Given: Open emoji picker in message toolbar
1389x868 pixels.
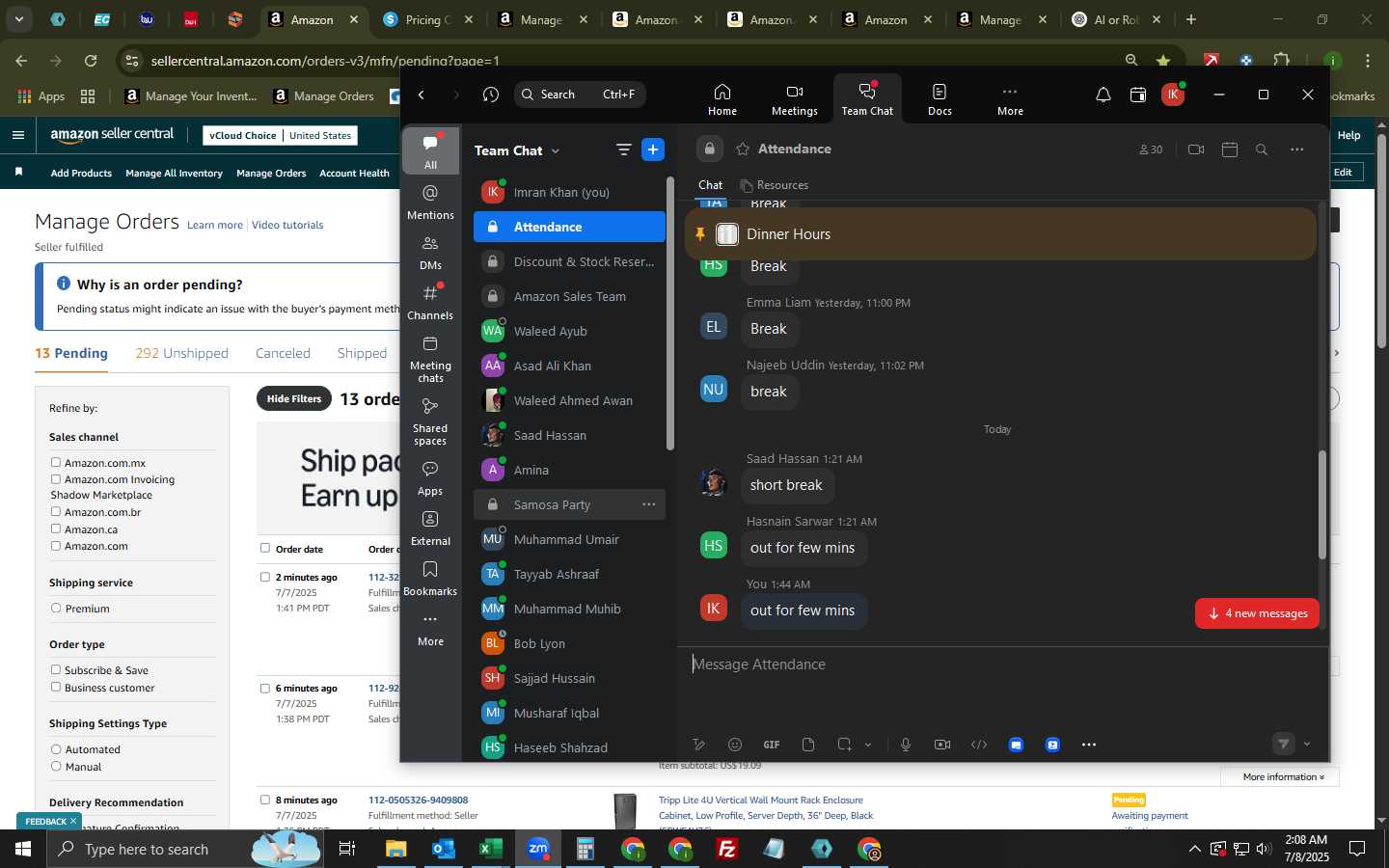Looking at the screenshot, I should (735, 745).
